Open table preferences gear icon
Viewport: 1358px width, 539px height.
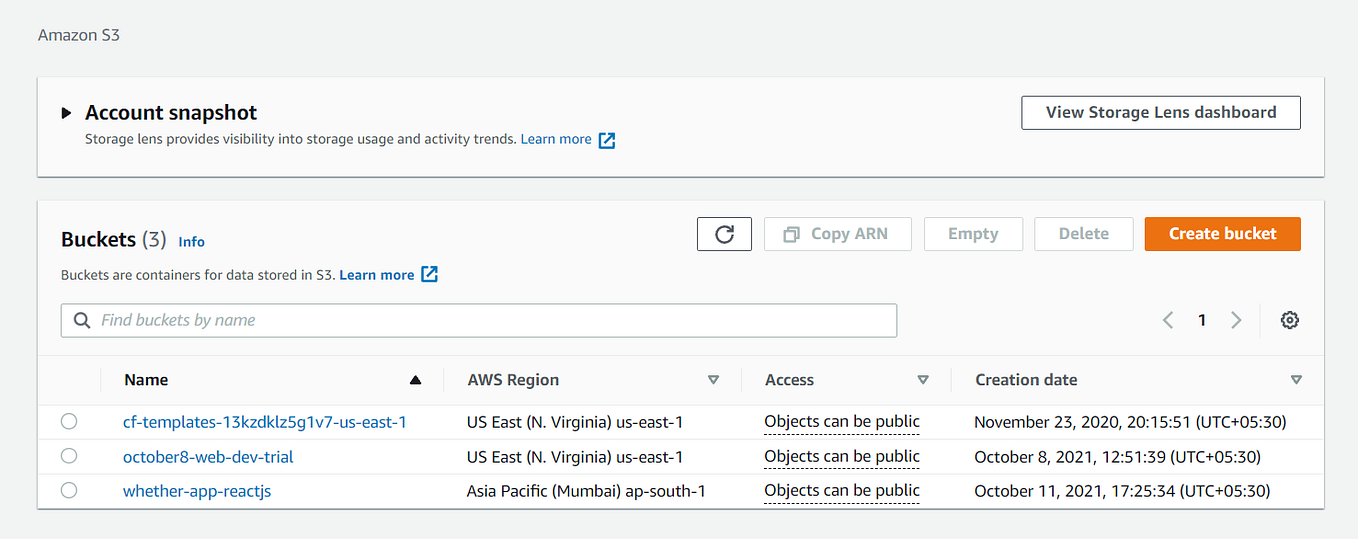tap(1290, 320)
